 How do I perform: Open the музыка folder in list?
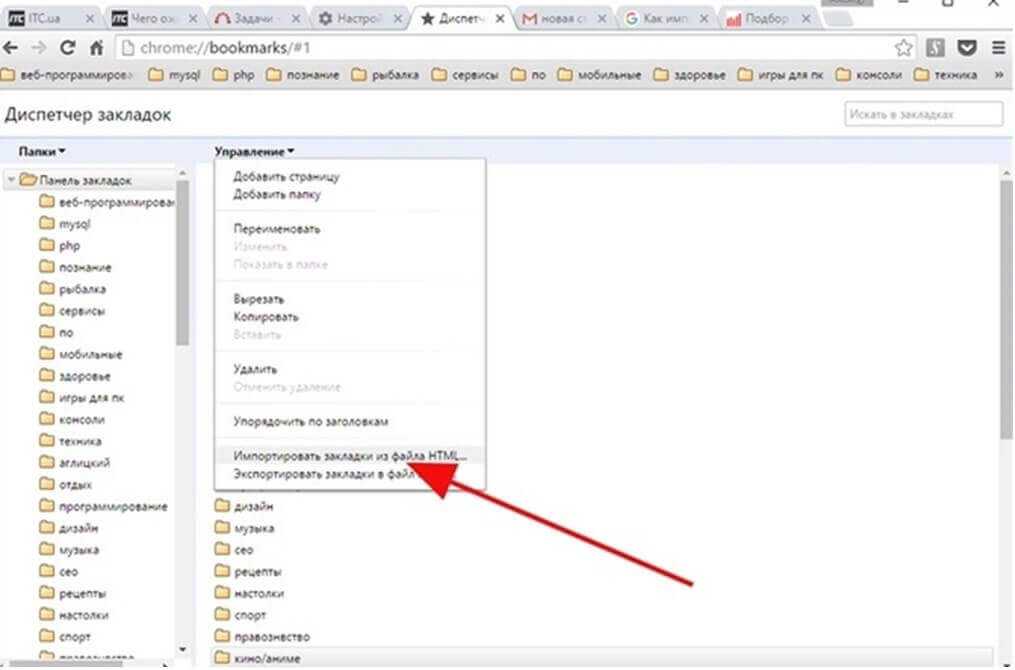245,528
